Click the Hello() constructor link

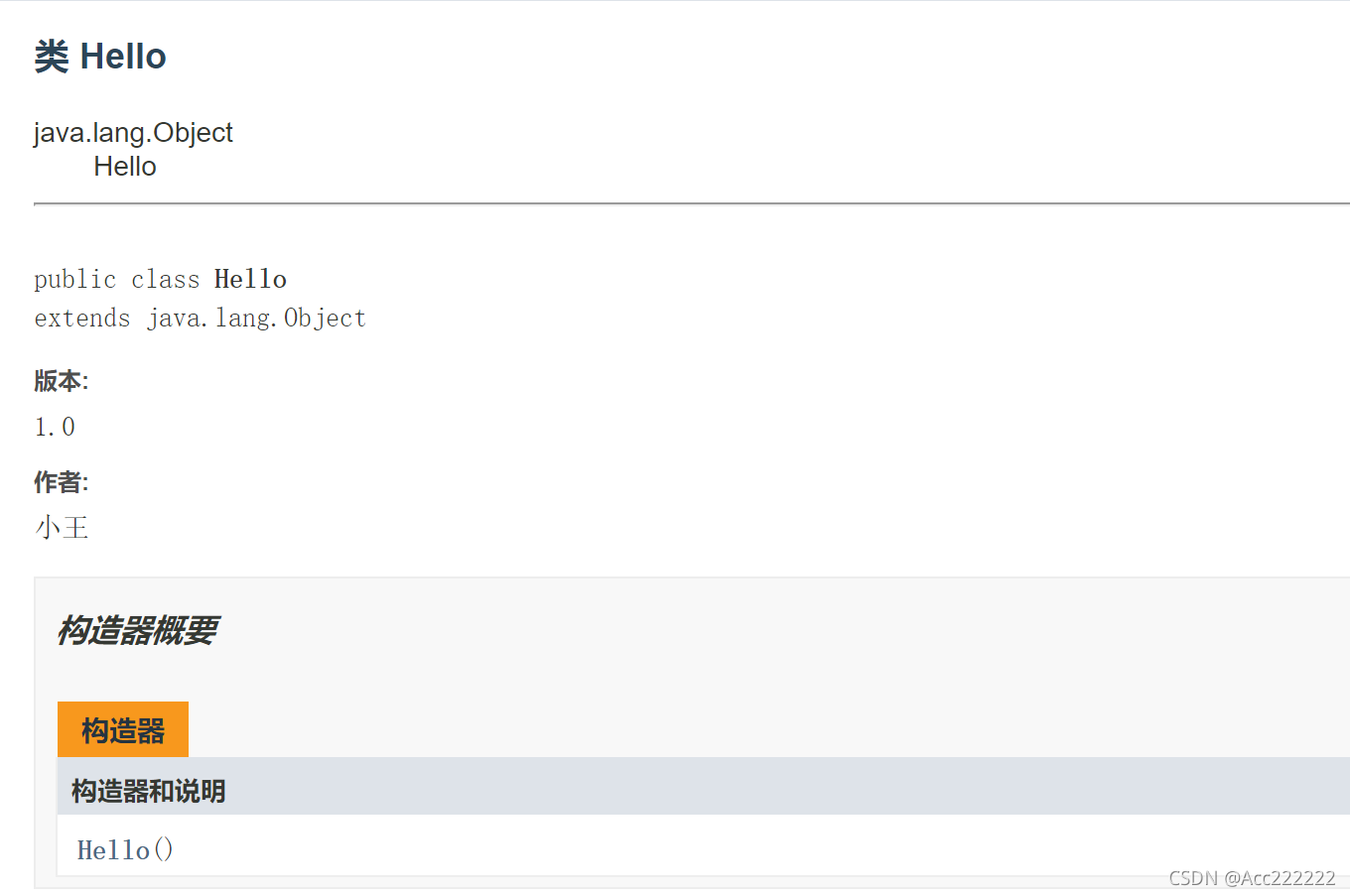pos(125,849)
